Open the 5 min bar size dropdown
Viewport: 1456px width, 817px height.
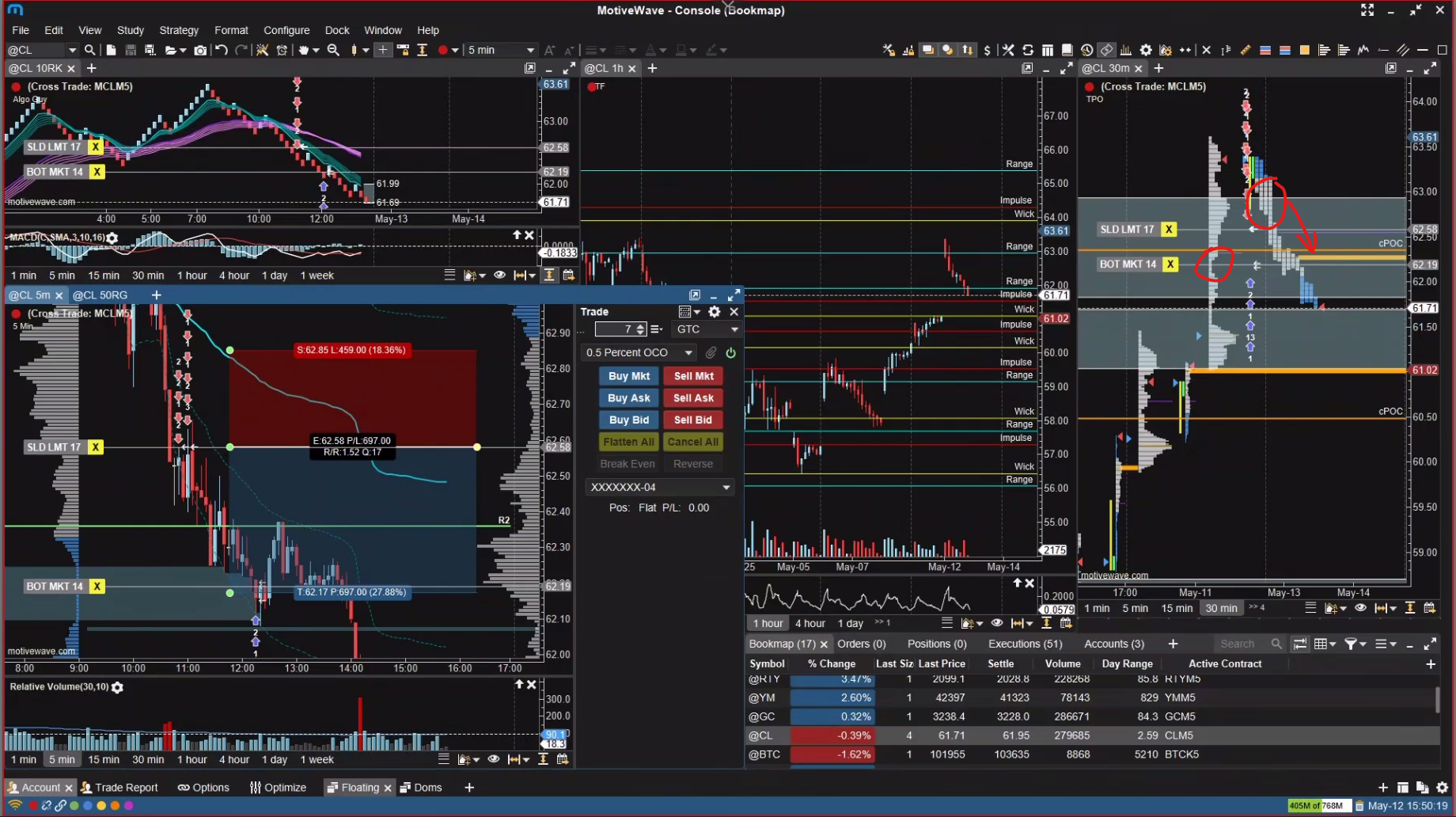coord(530,50)
